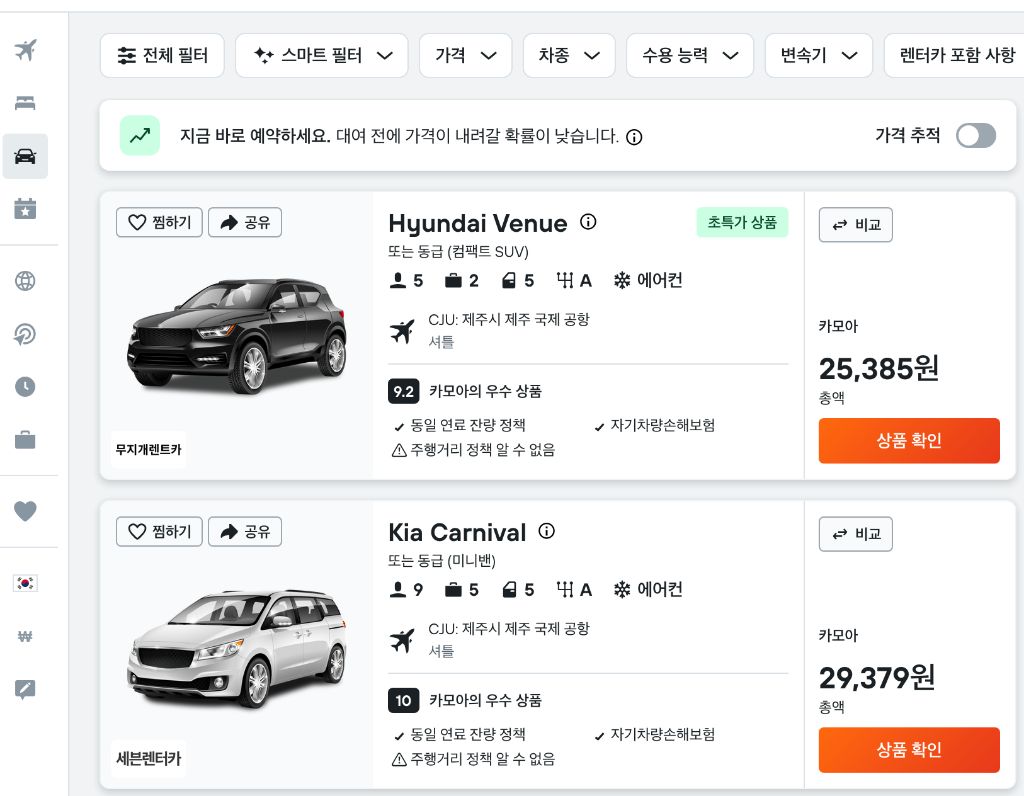Viewport: 1024px width, 796px height.
Task: Click 상품 확인 for Hyundai Venue
Action: click(x=908, y=441)
